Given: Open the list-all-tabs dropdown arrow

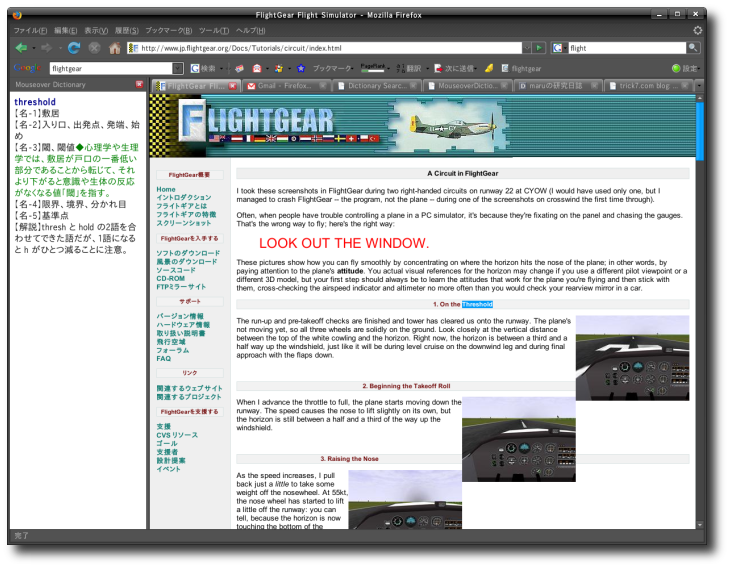Looking at the screenshot, I should tap(698, 86).
